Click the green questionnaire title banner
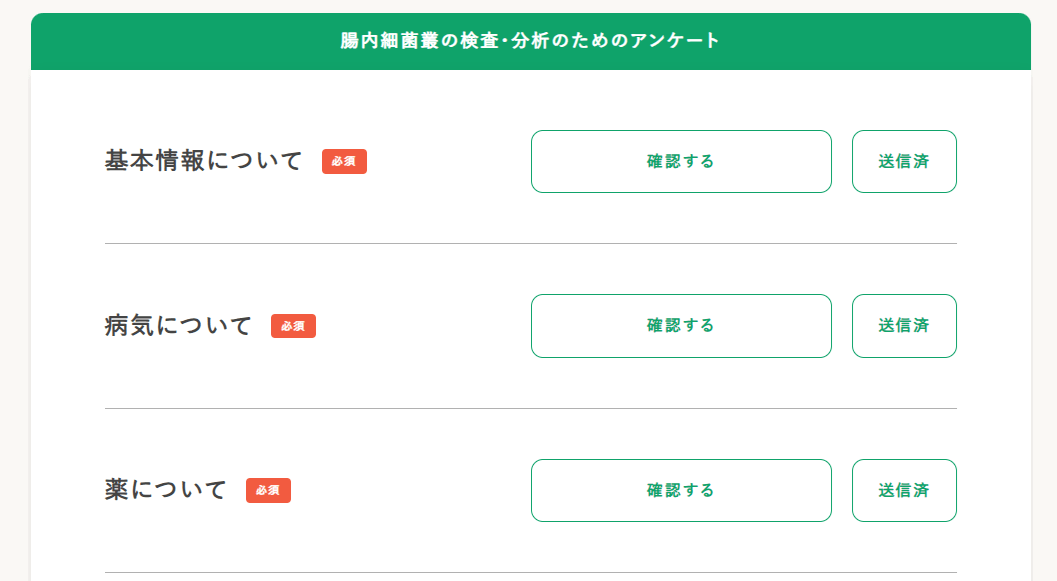Viewport: 1057px width, 581px height. [528, 41]
